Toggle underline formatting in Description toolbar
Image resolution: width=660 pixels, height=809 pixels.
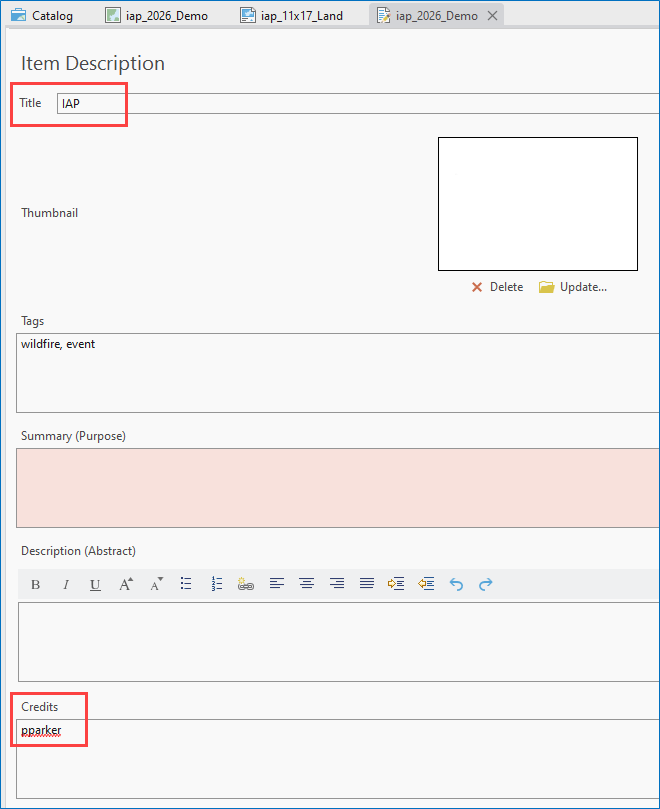95,585
